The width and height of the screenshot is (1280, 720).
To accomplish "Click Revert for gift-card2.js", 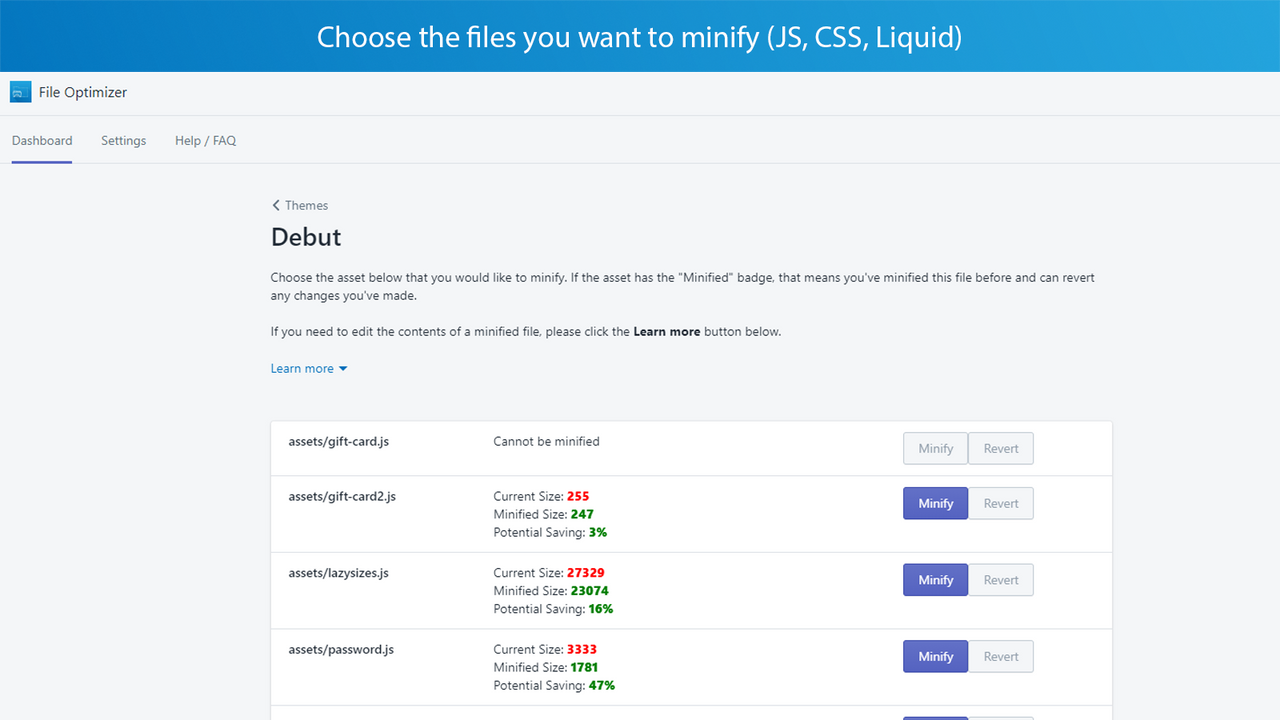I will coord(1000,503).
